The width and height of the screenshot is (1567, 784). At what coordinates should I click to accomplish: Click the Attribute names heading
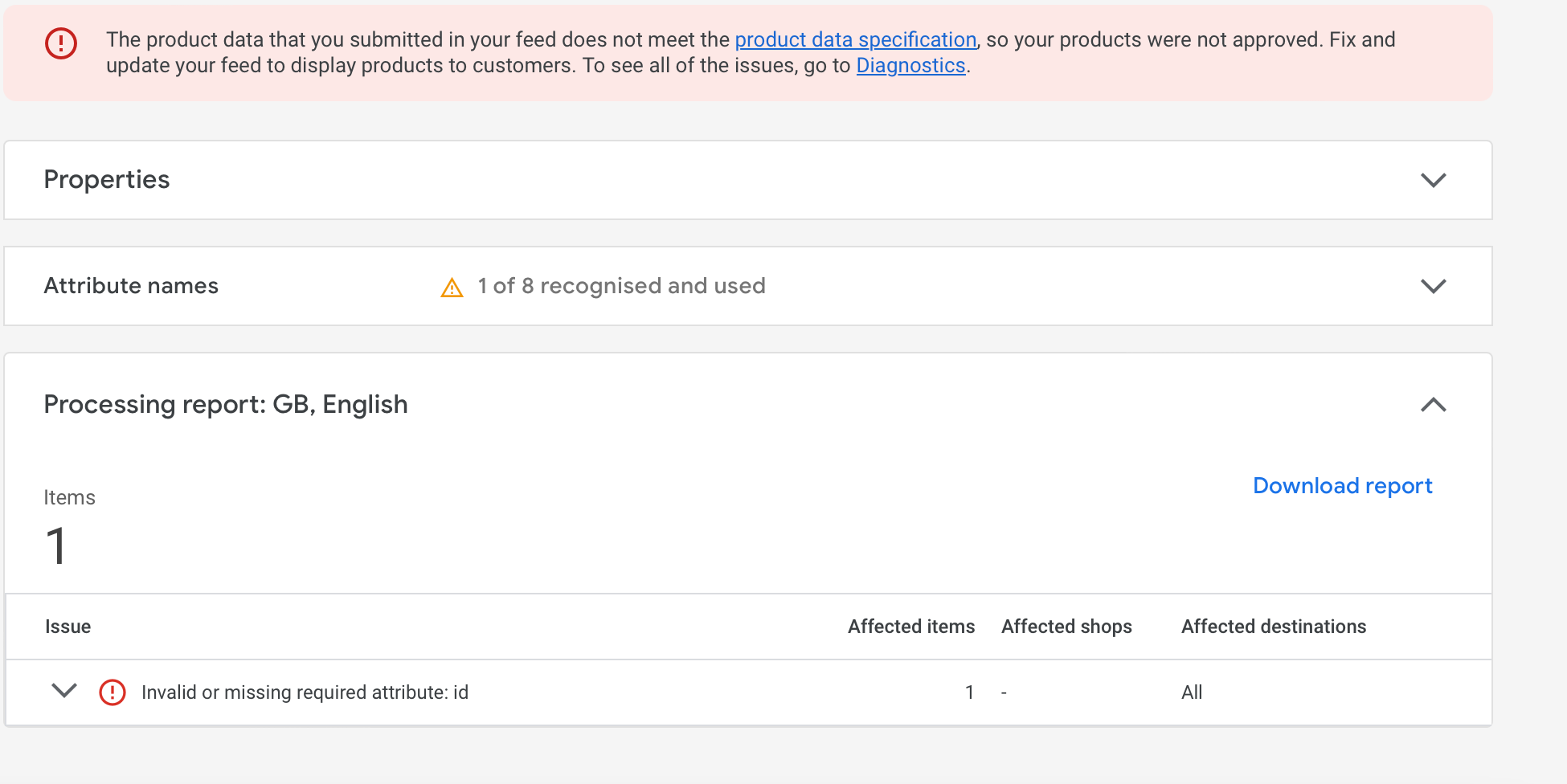[x=131, y=286]
